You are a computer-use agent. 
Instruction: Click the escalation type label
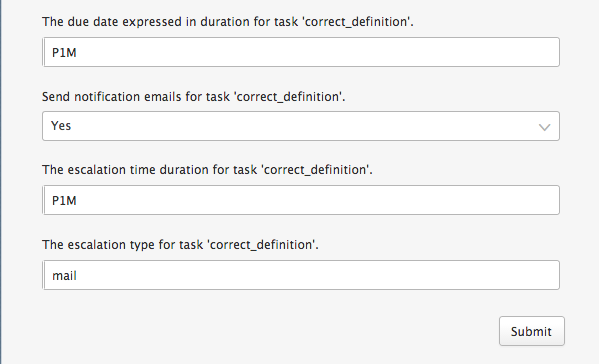click(180, 244)
